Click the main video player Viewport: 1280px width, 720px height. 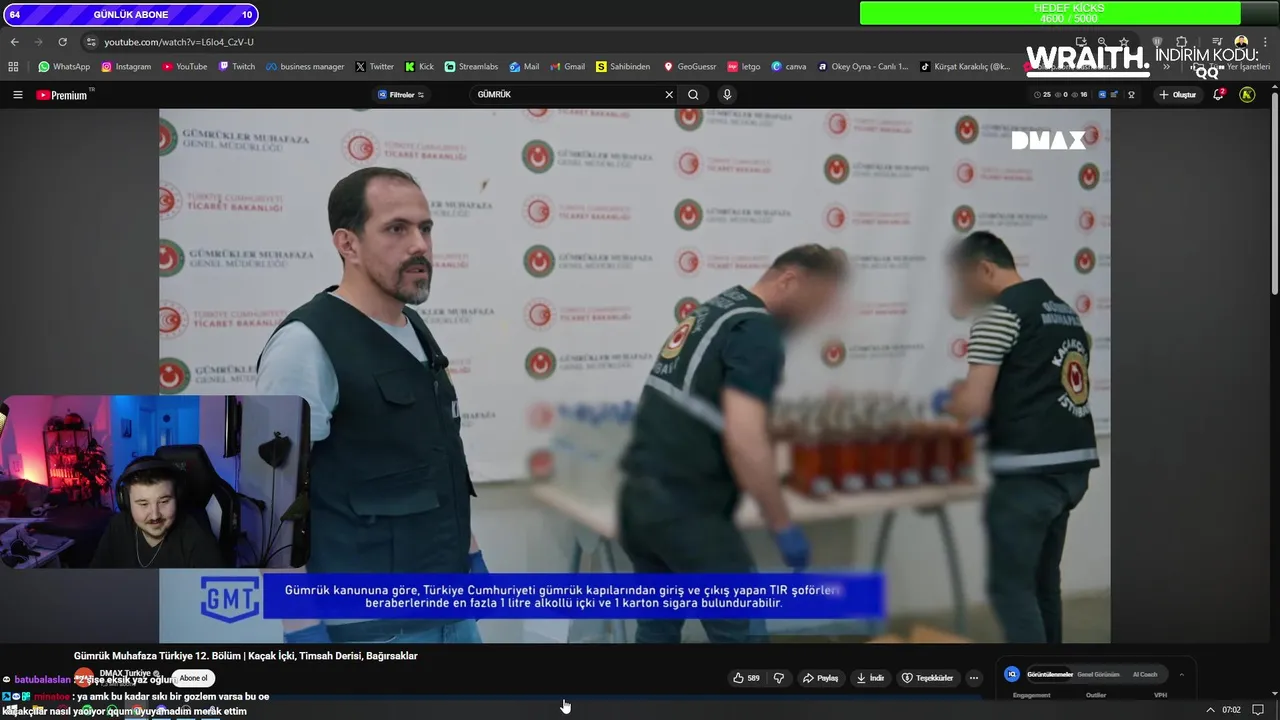coord(634,375)
